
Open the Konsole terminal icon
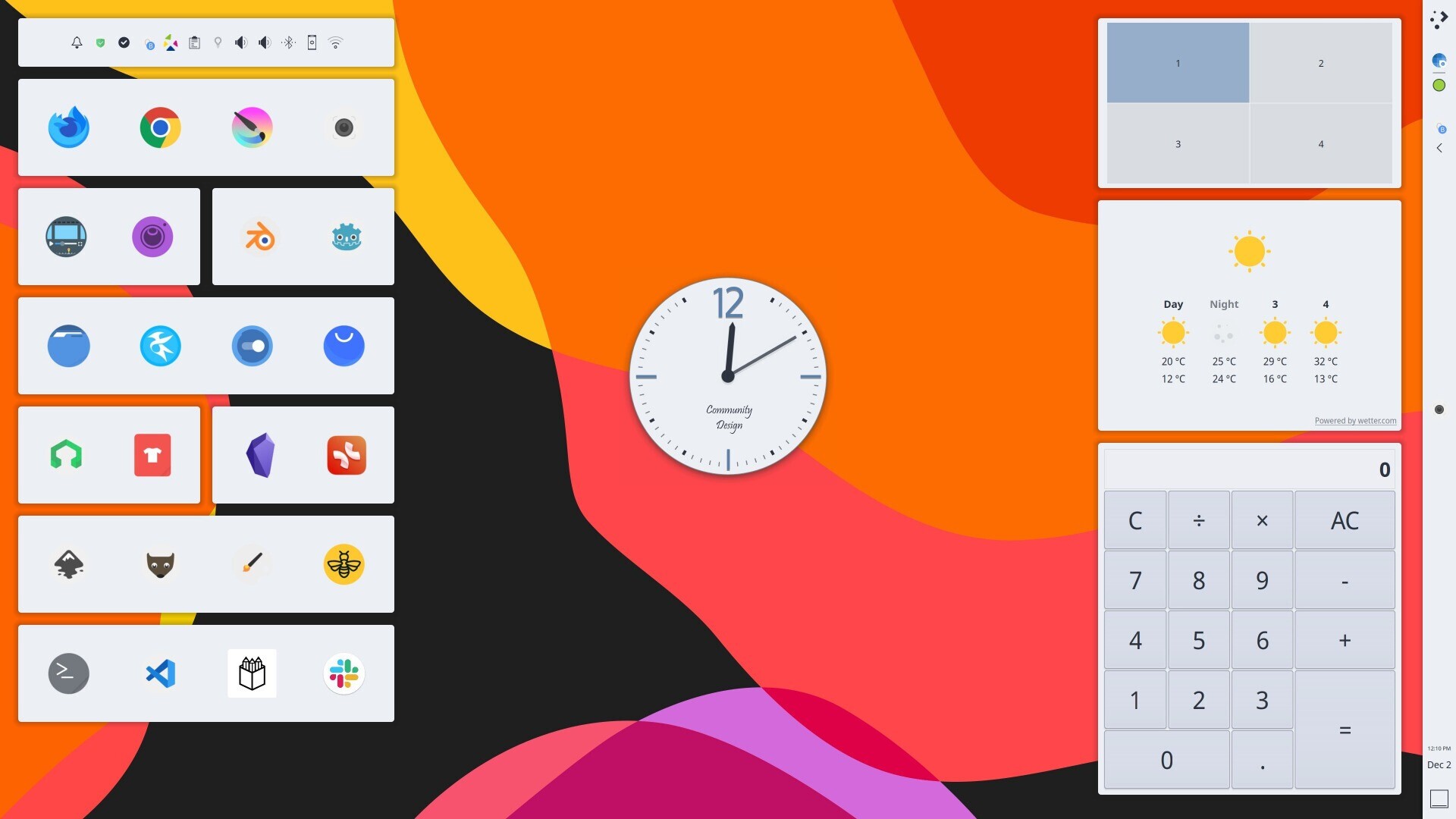pyautogui.click(x=68, y=673)
